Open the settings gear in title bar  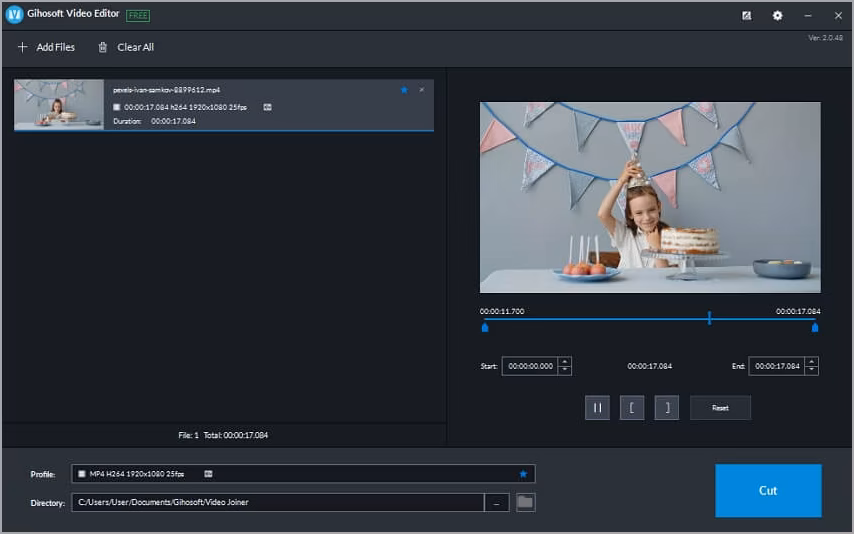[777, 15]
